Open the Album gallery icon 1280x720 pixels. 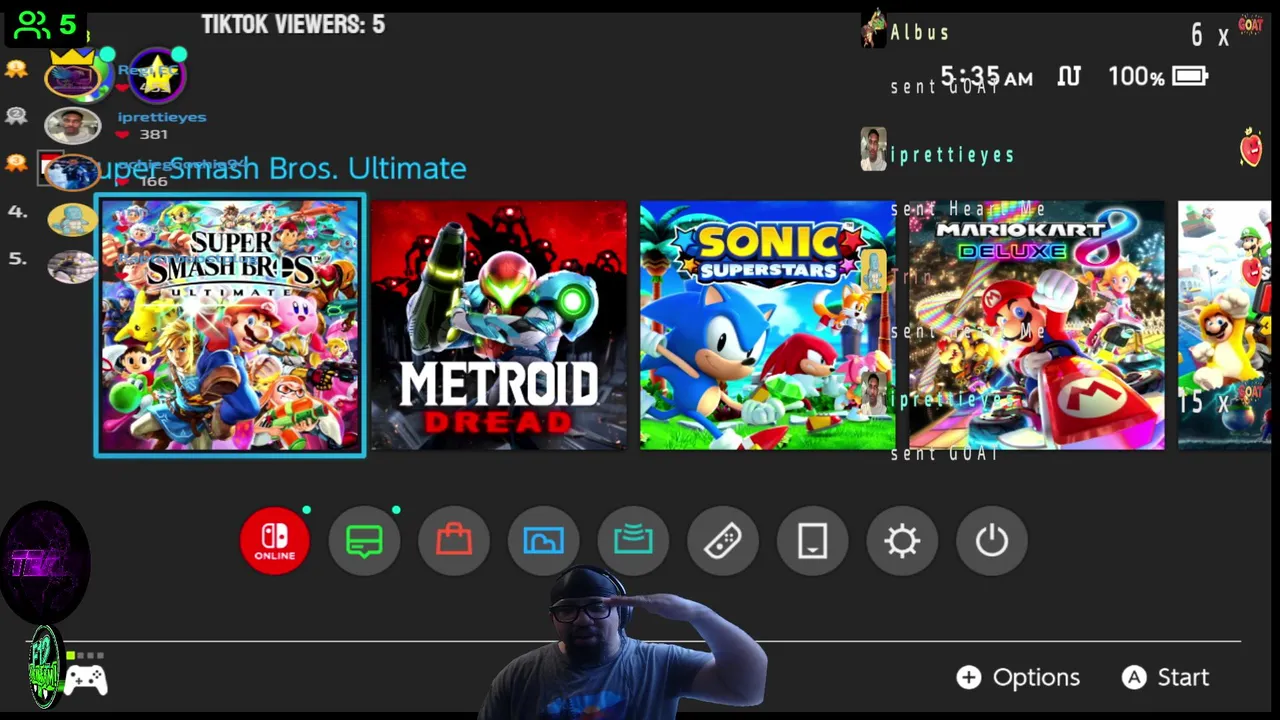(x=544, y=541)
